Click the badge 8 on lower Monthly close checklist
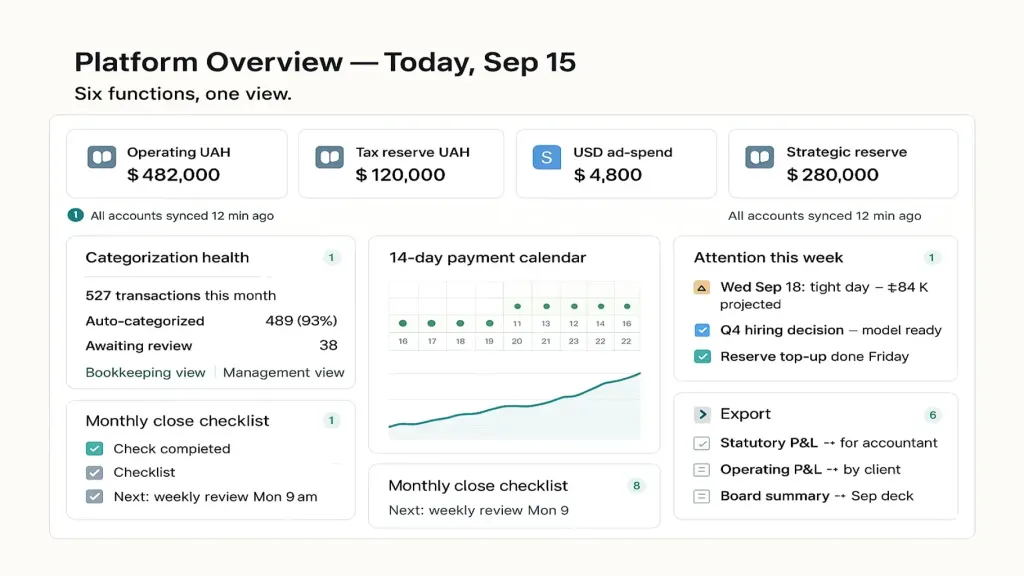Screen dimensions: 1024x576 click(x=636, y=485)
